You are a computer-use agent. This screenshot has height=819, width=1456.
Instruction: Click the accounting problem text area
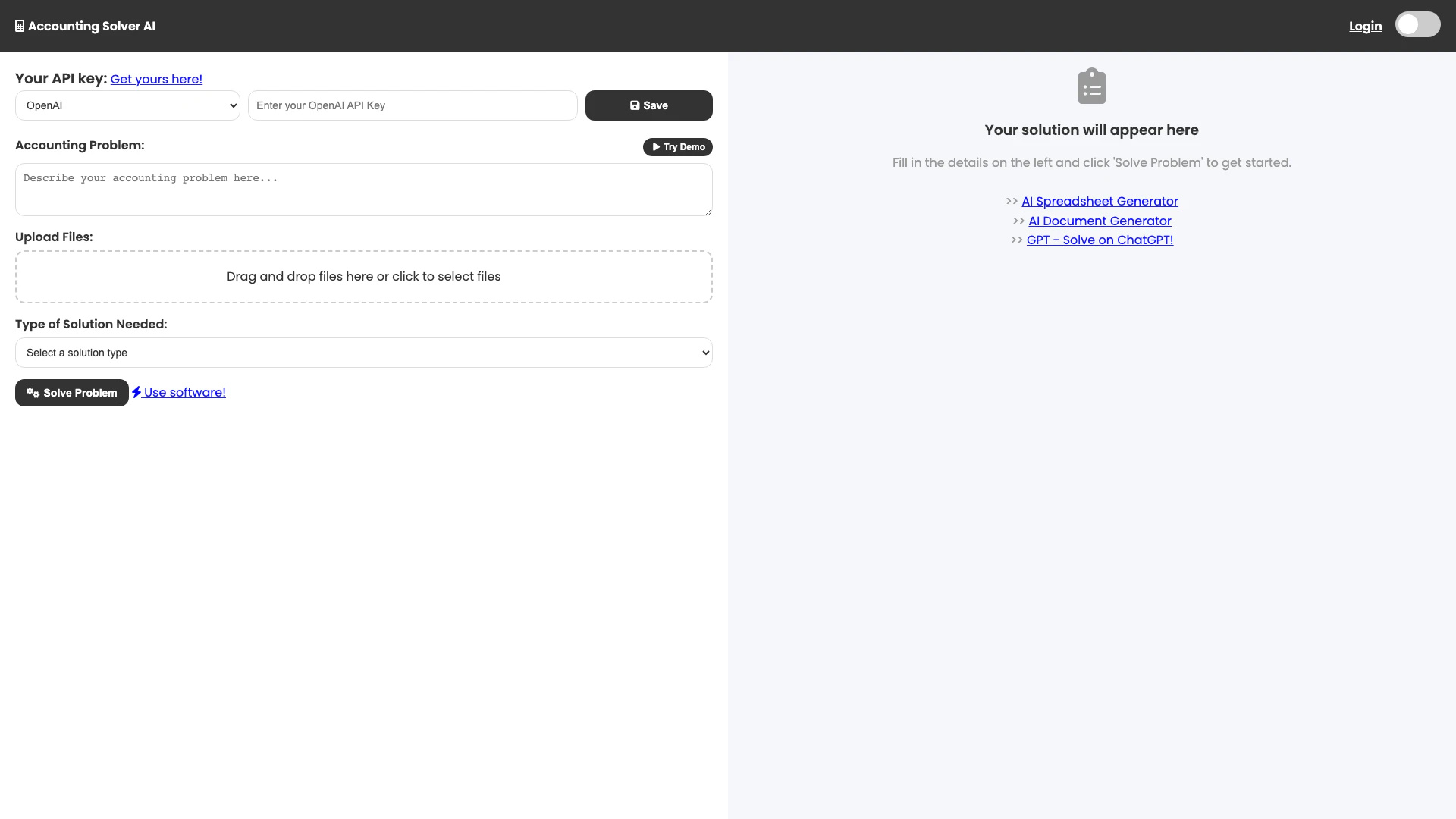pos(363,190)
